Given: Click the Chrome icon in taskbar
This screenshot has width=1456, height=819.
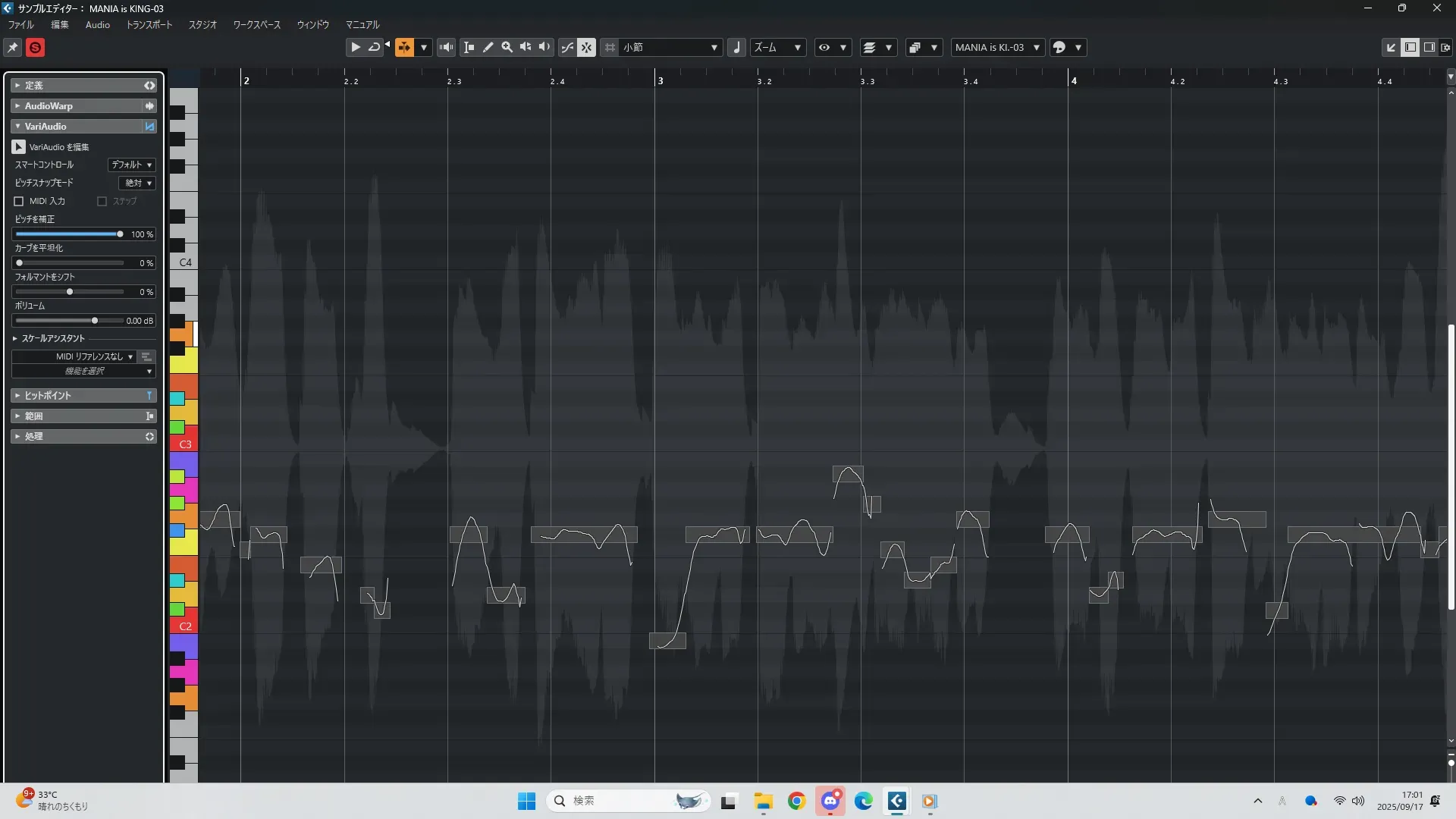Looking at the screenshot, I should coord(796,801).
